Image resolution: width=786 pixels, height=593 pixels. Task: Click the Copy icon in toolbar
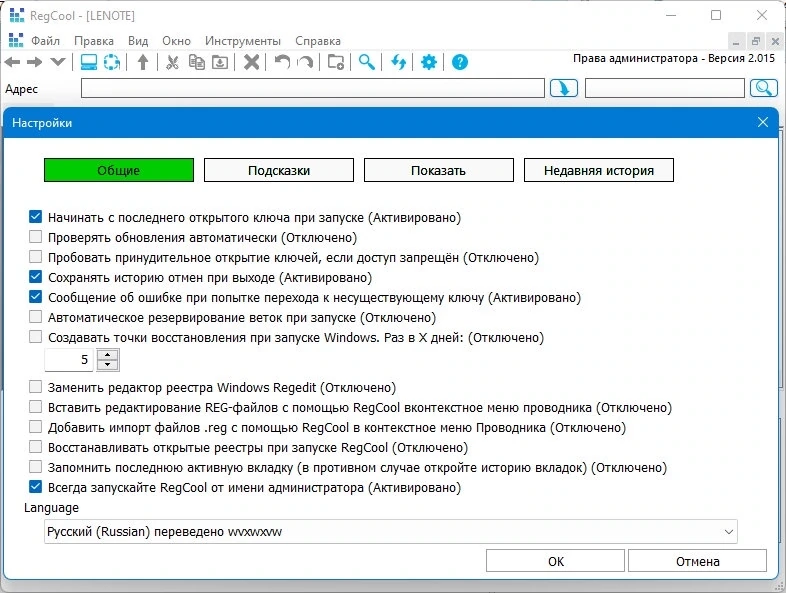tap(196, 63)
